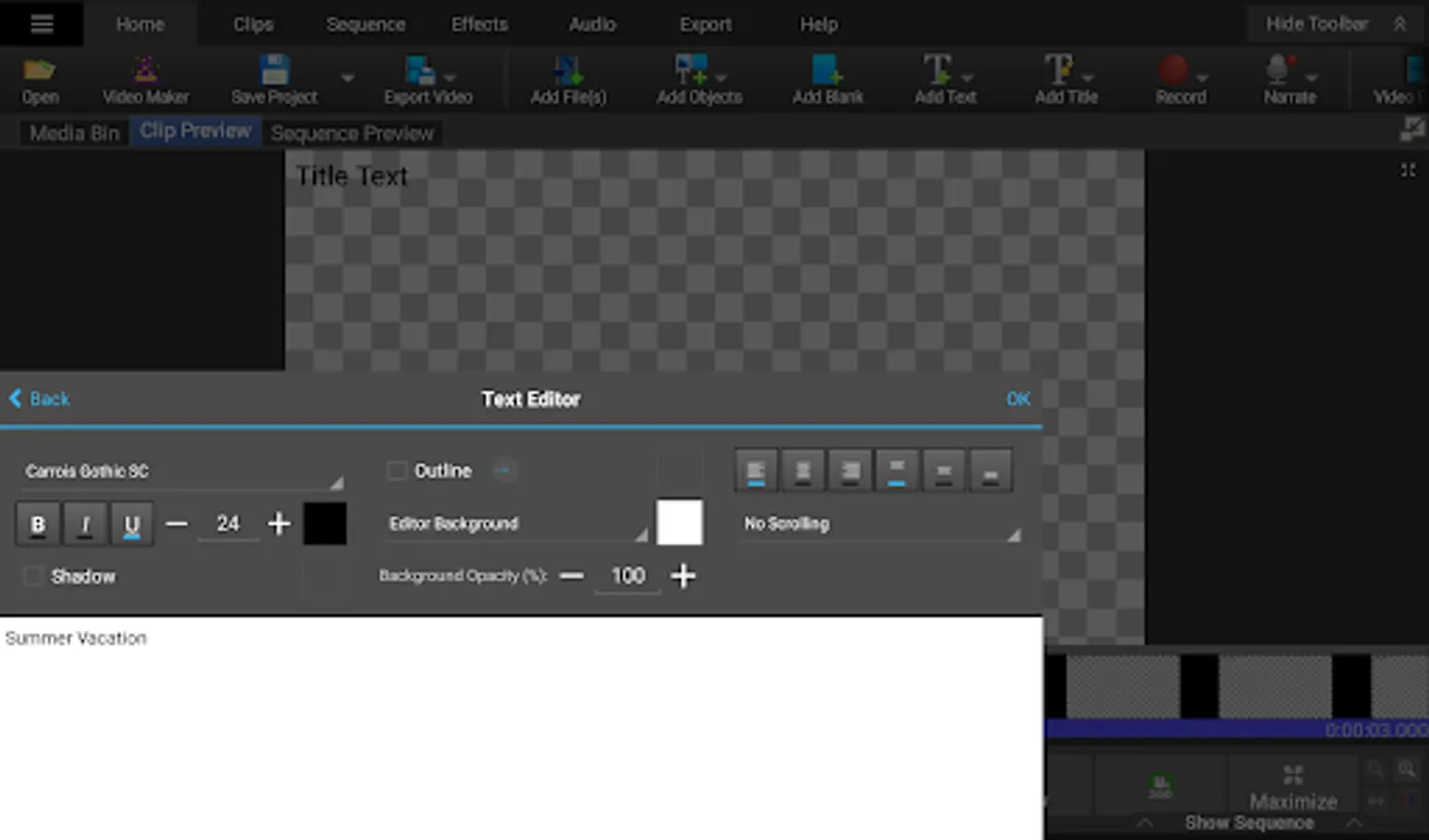Center text horizontally

pyautogui.click(x=803, y=470)
